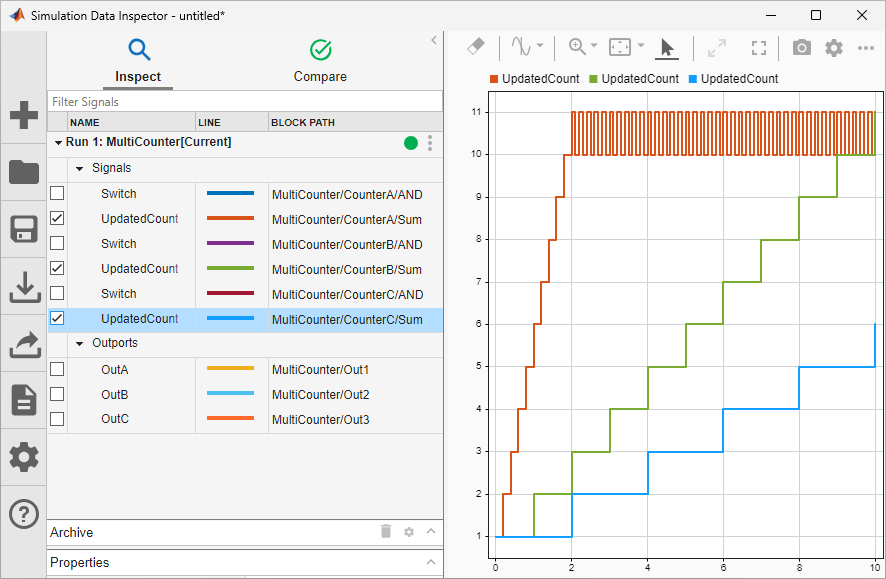Uncheck the CounterA Sum UpdatedCount signal
This screenshot has height=579, width=886.
[57, 217]
